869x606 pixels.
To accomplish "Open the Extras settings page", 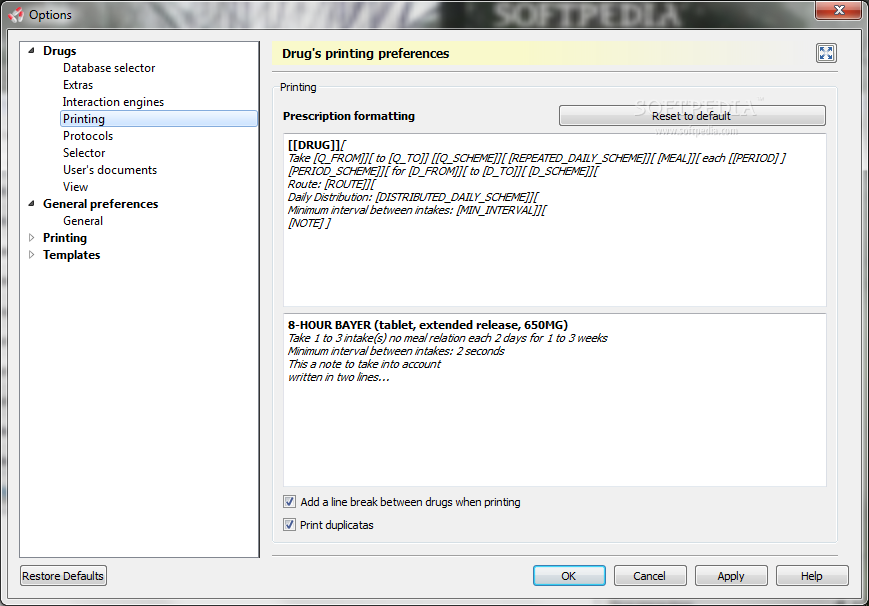I will (x=78, y=85).
